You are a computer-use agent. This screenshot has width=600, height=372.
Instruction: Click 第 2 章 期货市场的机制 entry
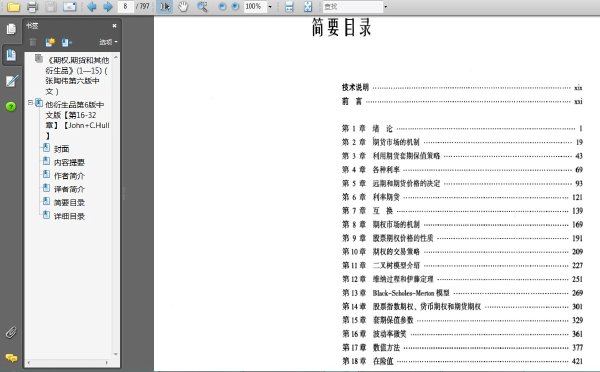(x=462, y=142)
